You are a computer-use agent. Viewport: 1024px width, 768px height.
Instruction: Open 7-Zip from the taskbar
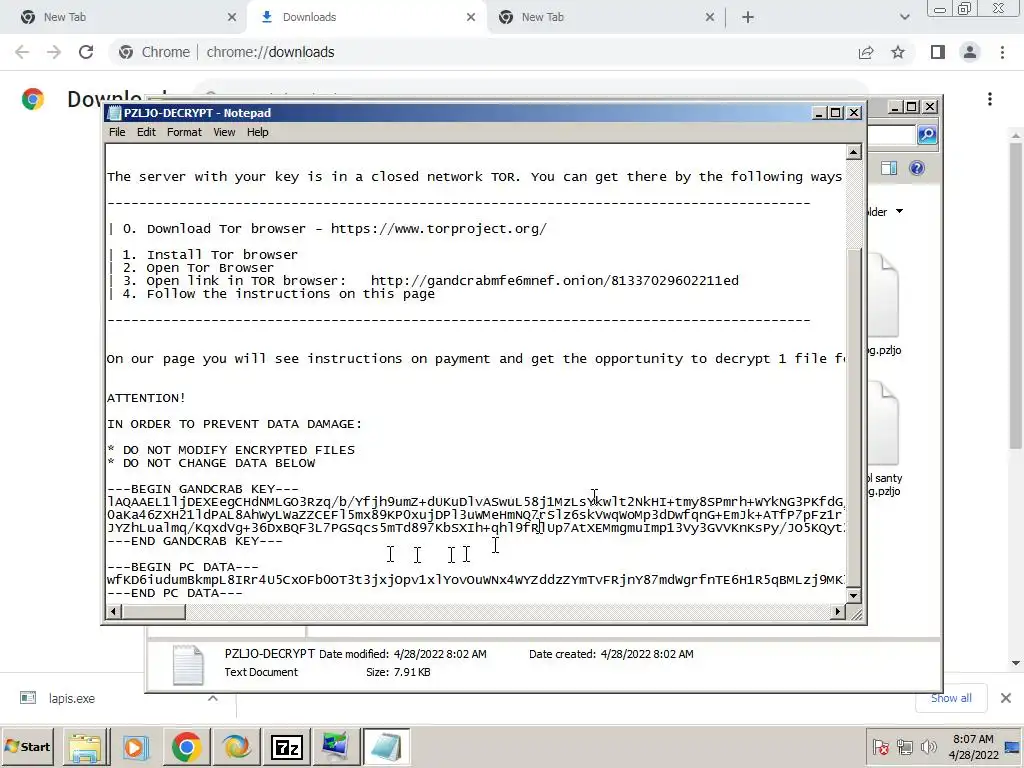tap(287, 747)
